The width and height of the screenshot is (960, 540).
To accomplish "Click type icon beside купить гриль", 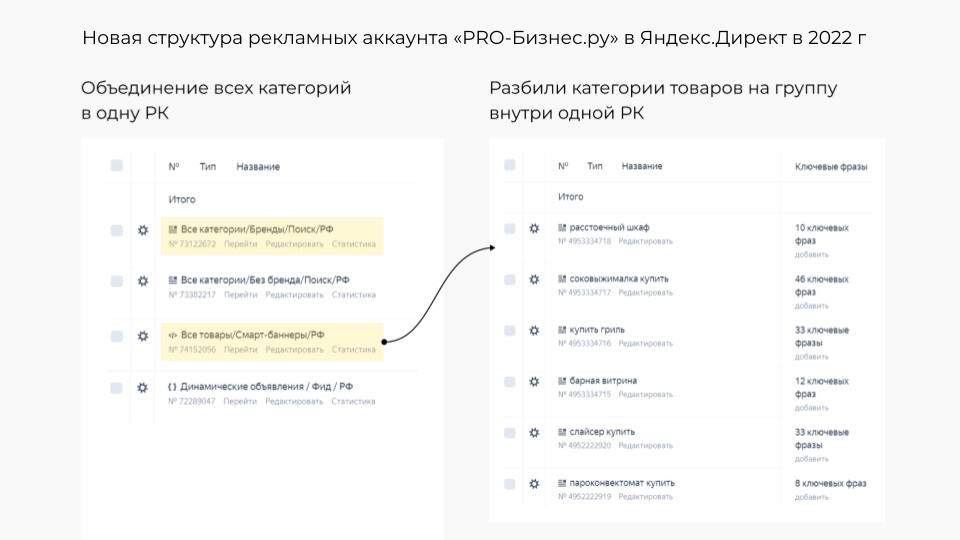I will [562, 329].
